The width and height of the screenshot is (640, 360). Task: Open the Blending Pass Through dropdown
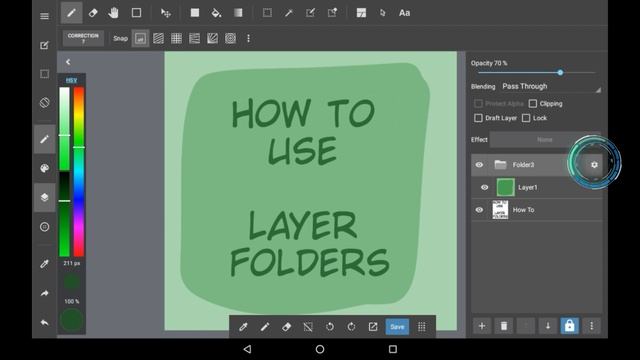click(x=551, y=87)
